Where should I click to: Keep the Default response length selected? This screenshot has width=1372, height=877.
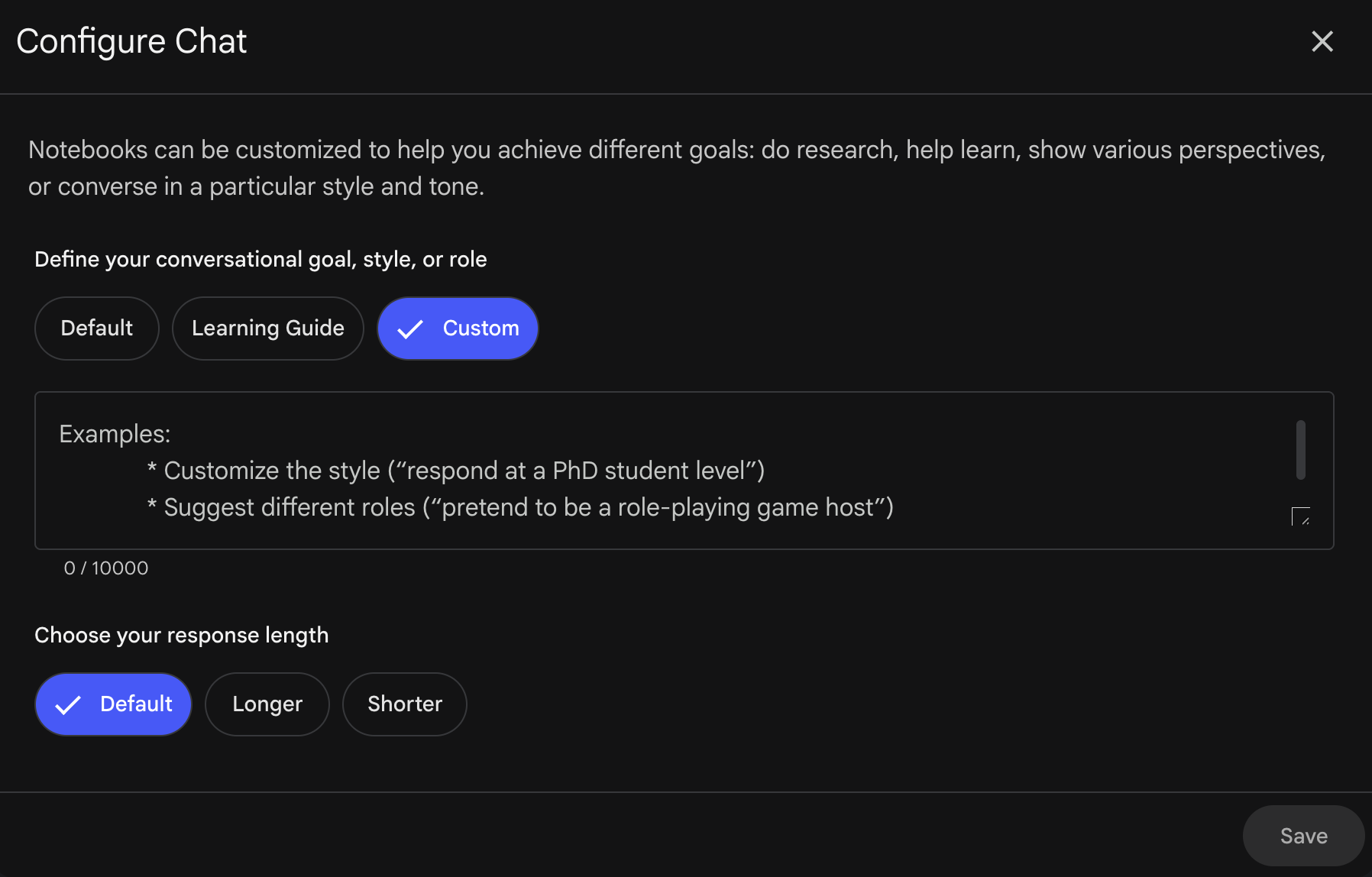pos(113,704)
